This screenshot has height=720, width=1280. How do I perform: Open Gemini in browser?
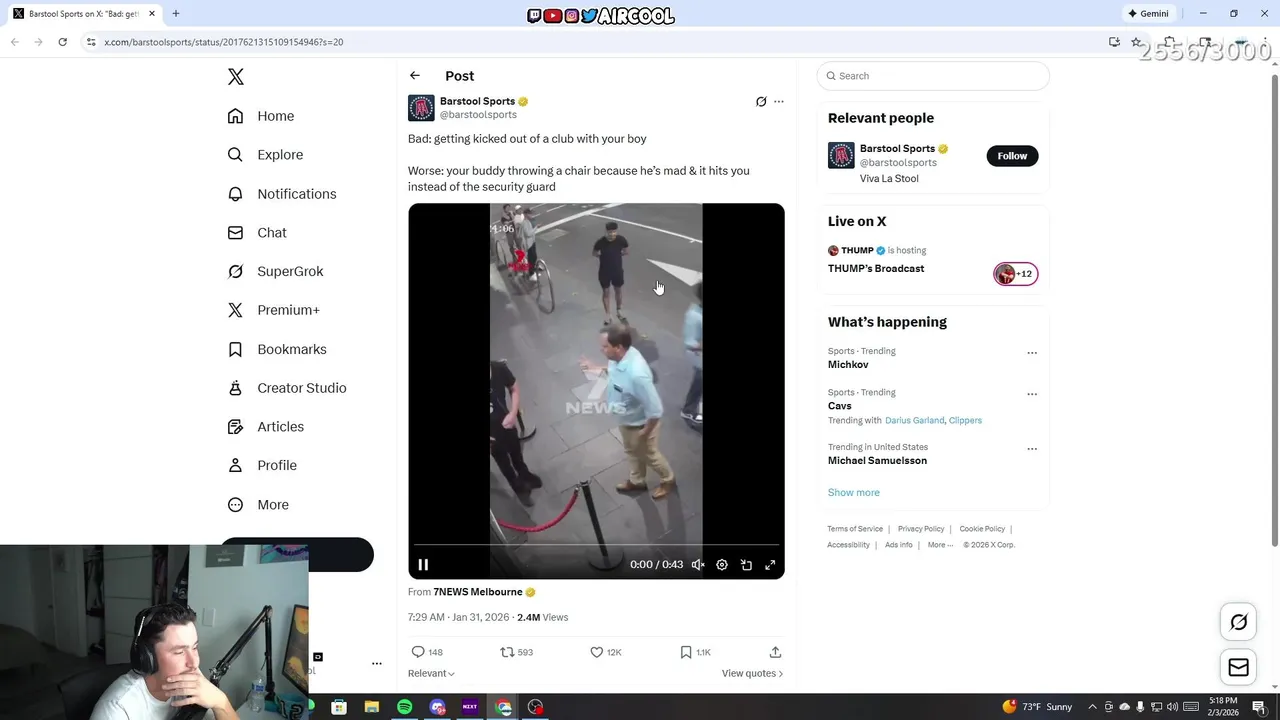(1148, 14)
